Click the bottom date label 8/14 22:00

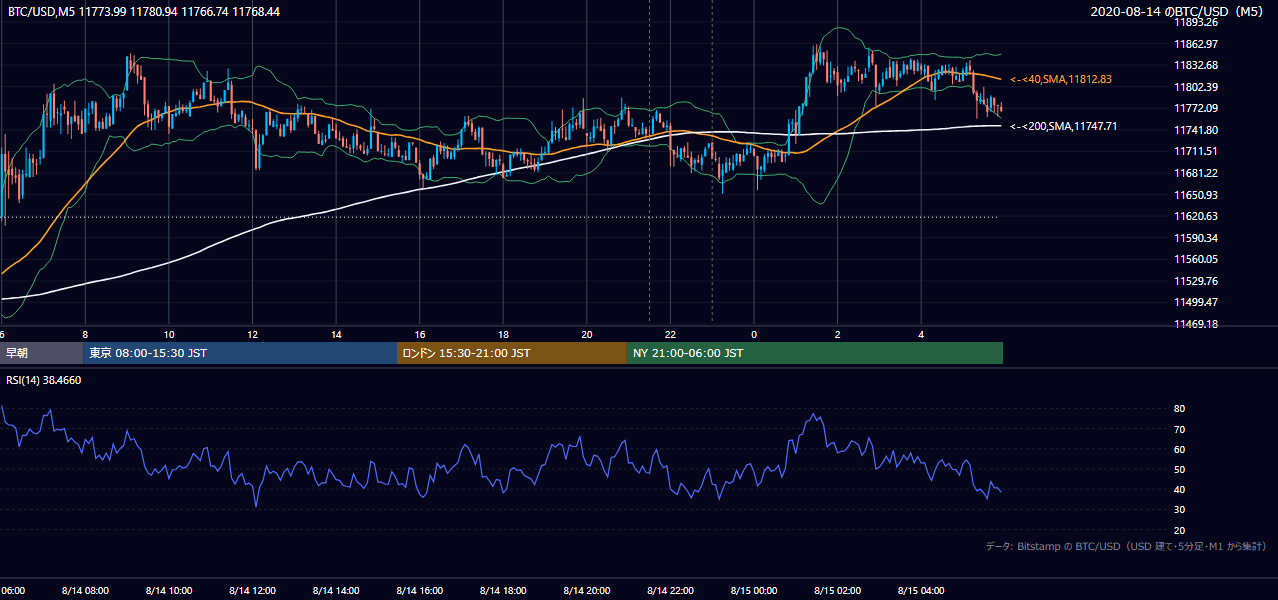(671, 590)
